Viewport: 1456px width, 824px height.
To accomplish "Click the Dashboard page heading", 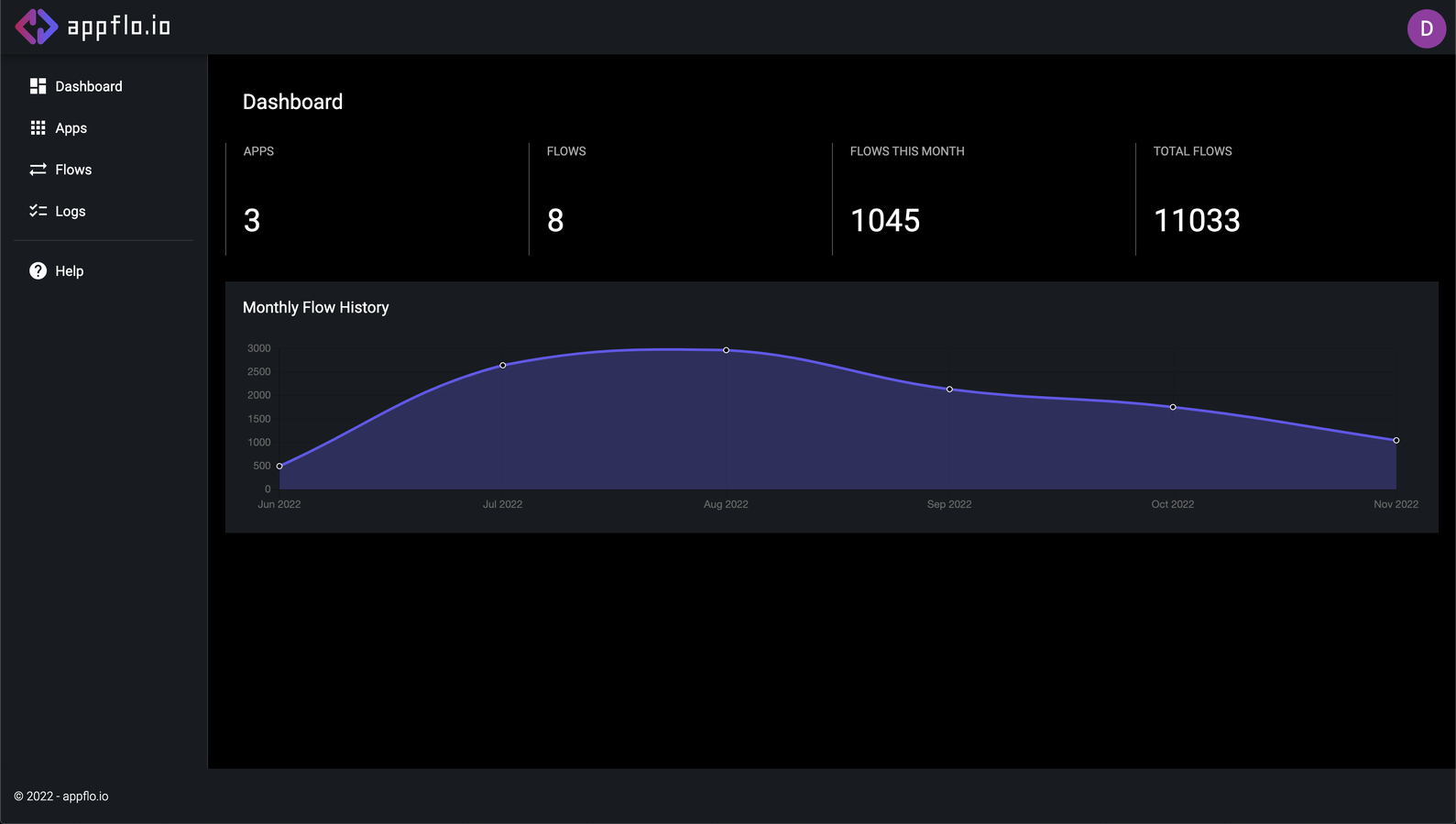I will click(293, 102).
